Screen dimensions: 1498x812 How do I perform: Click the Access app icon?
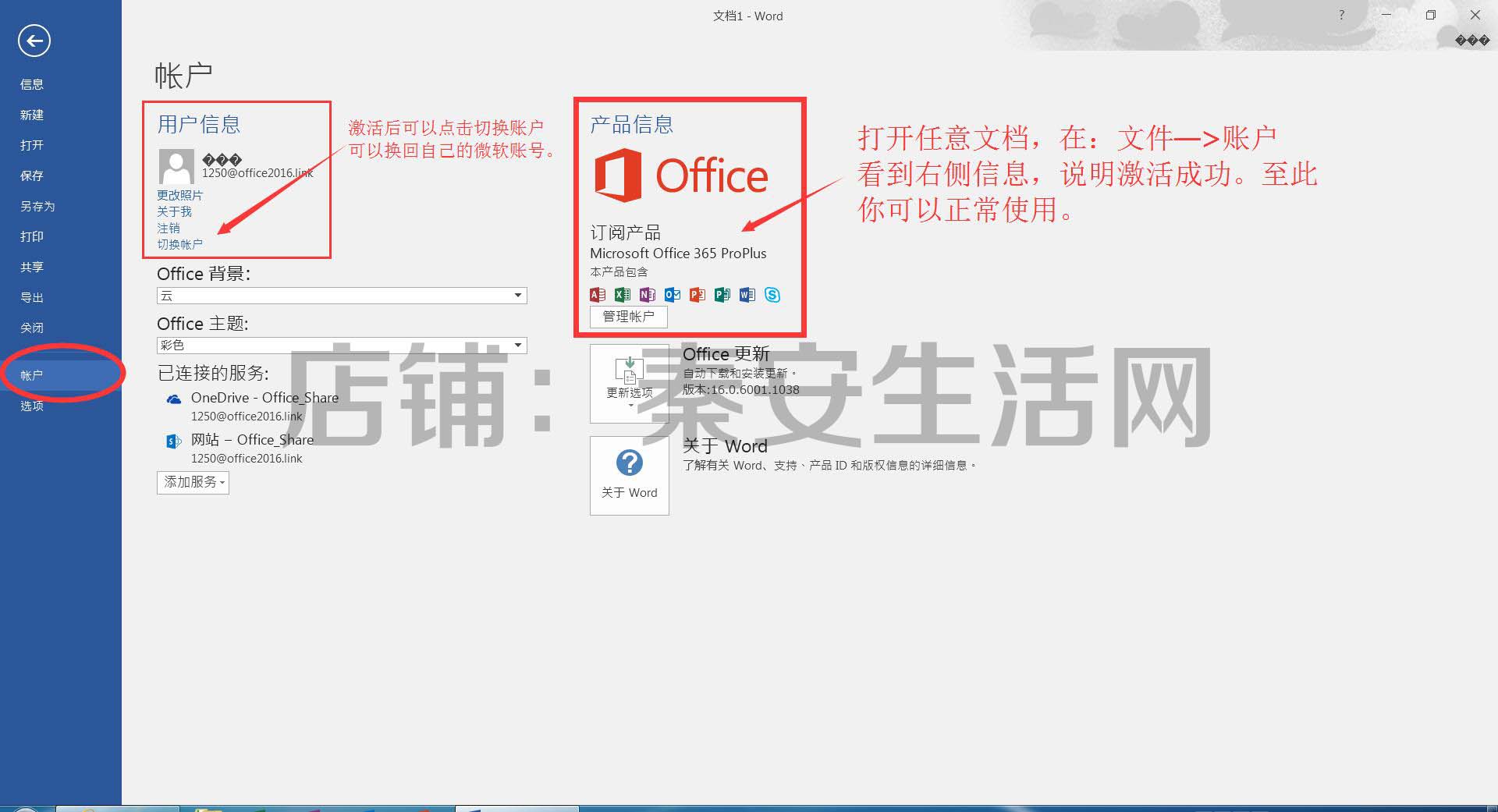[598, 295]
